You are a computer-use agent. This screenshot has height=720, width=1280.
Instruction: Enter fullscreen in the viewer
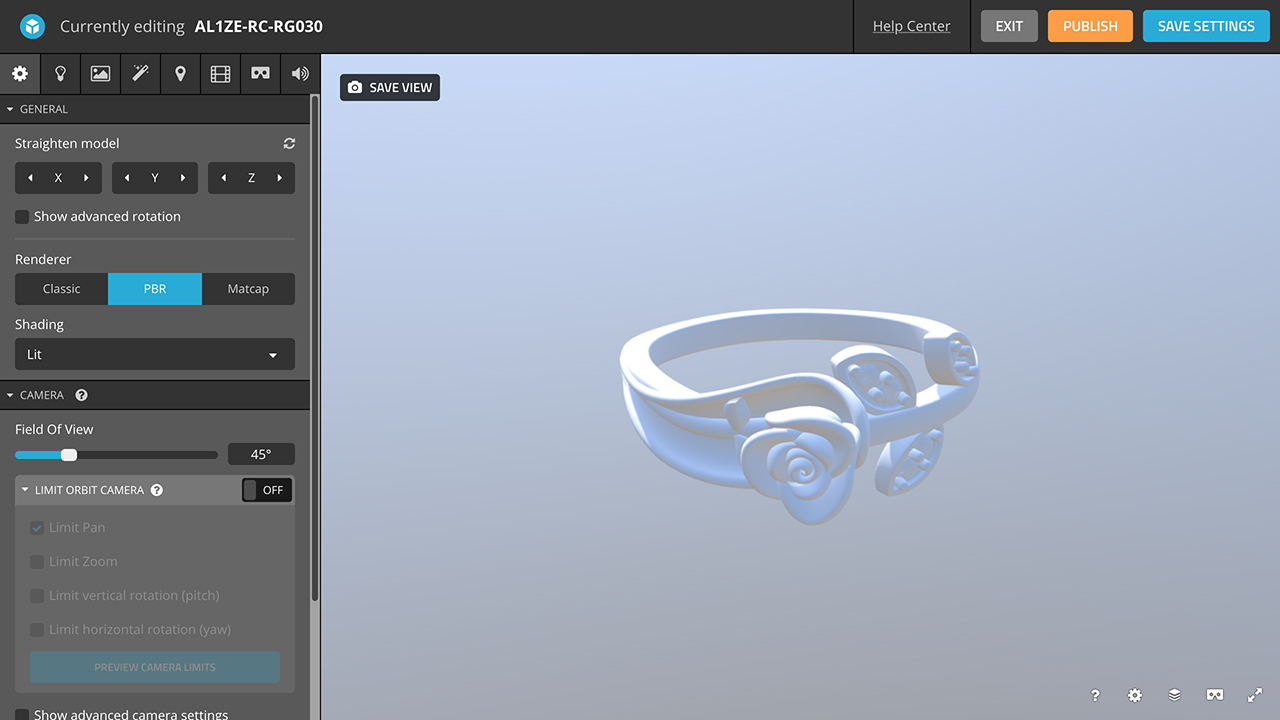coord(1255,695)
